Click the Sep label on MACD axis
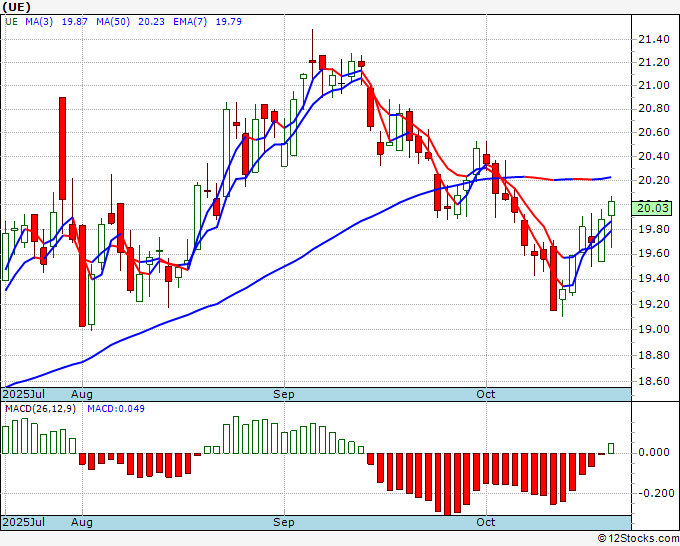 284,522
